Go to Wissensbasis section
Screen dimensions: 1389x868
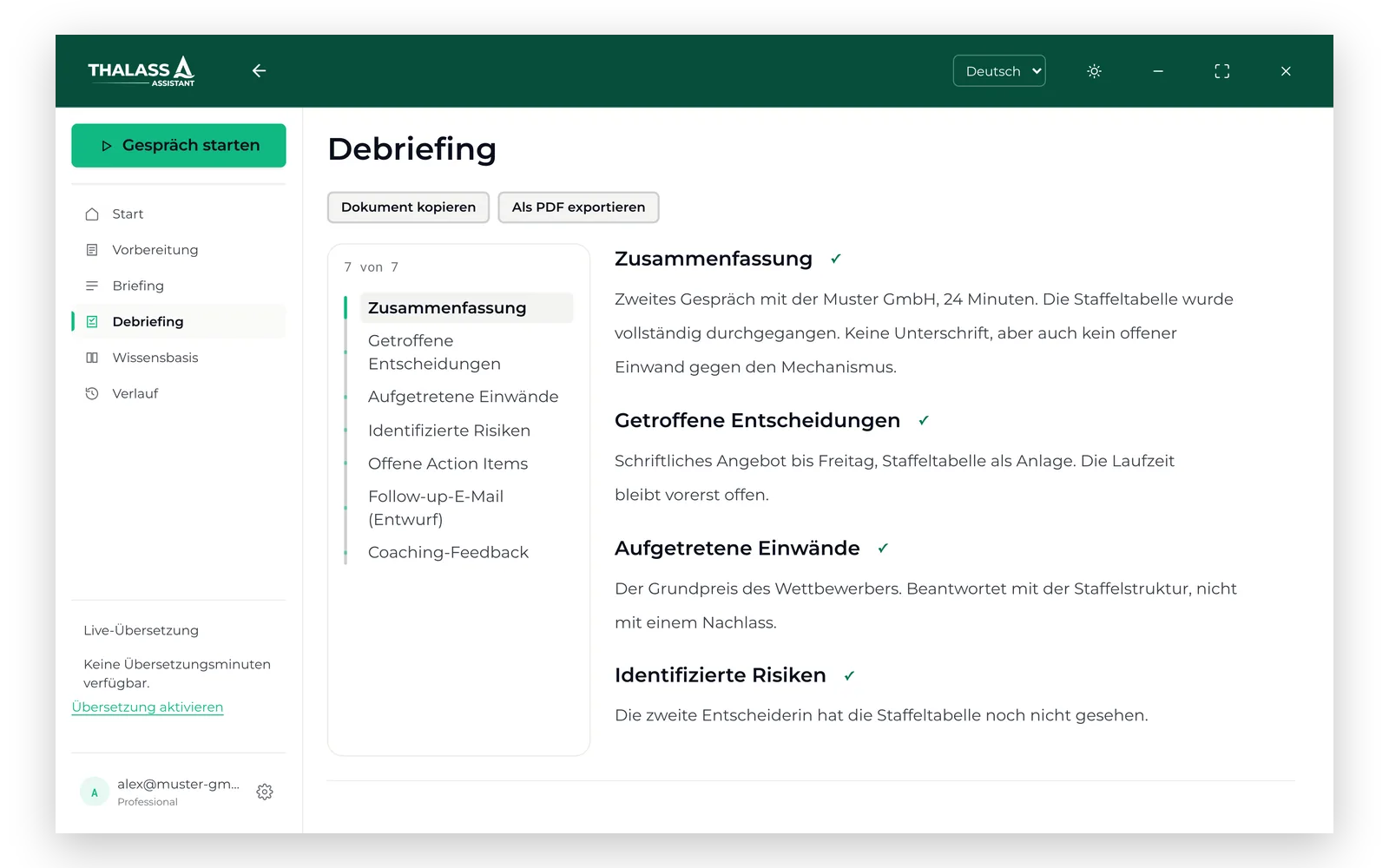coord(179,358)
